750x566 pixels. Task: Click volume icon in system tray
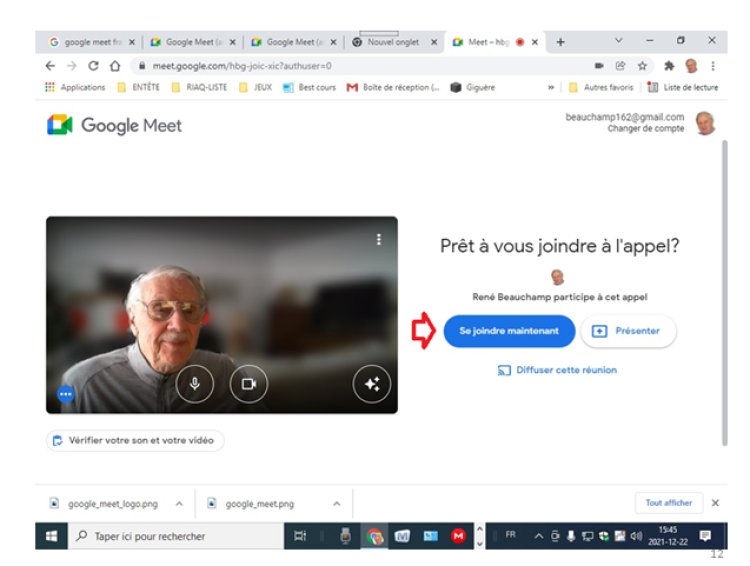pyautogui.click(x=636, y=536)
